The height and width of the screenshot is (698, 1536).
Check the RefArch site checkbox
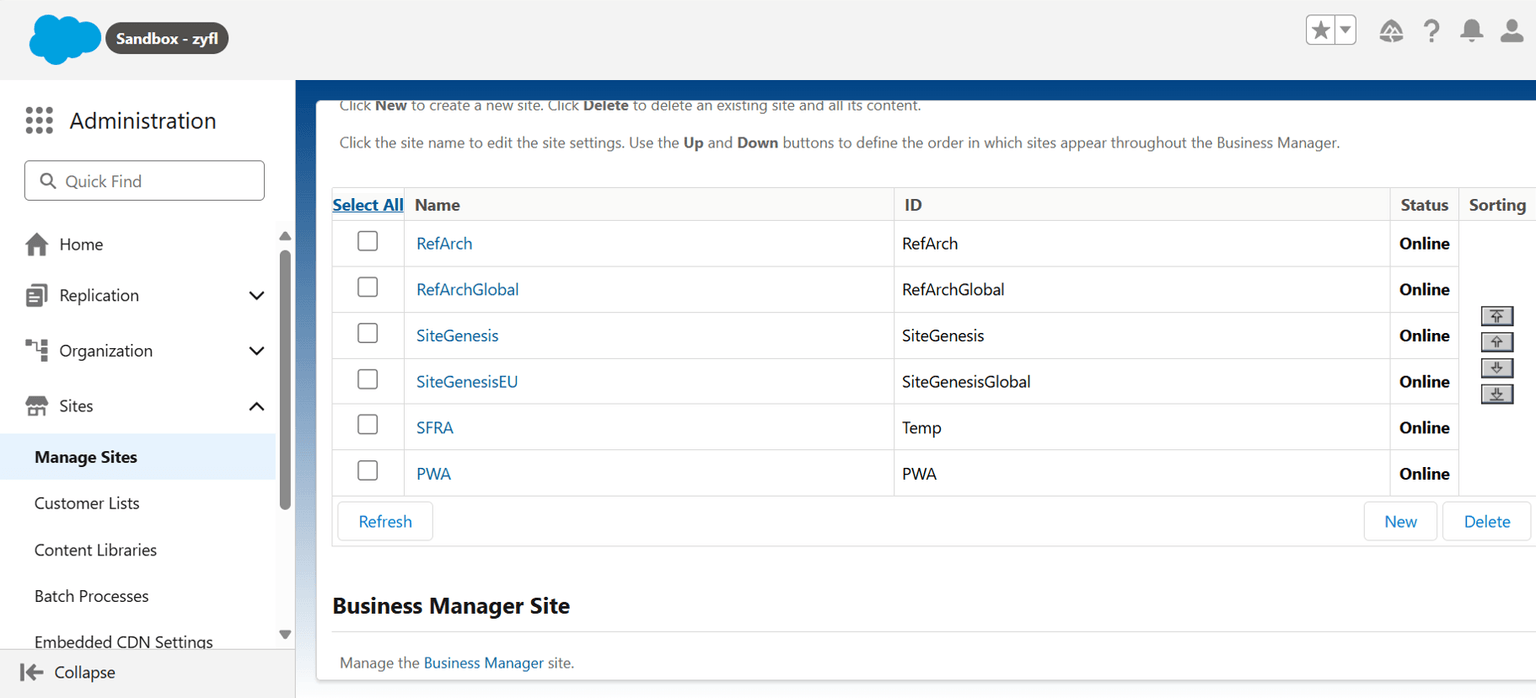click(x=368, y=241)
